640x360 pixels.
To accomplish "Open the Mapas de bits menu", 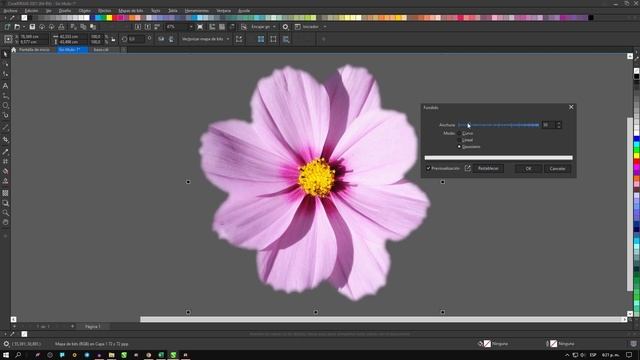I will click(x=131, y=11).
